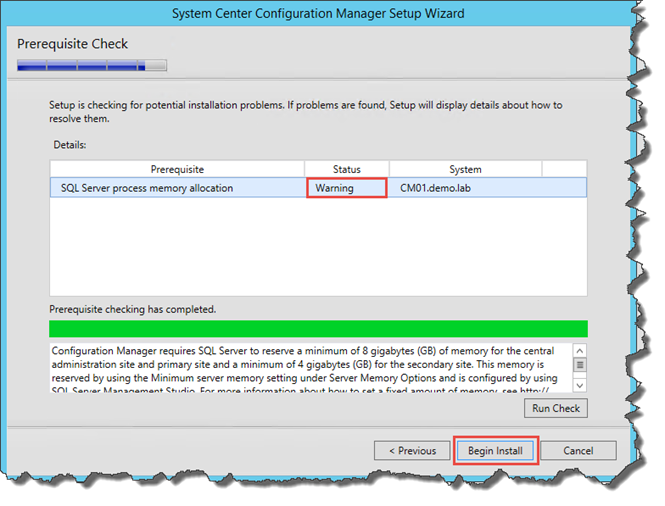Click the blue wizard step progress bar
665x506 pixels.
pos(92,65)
